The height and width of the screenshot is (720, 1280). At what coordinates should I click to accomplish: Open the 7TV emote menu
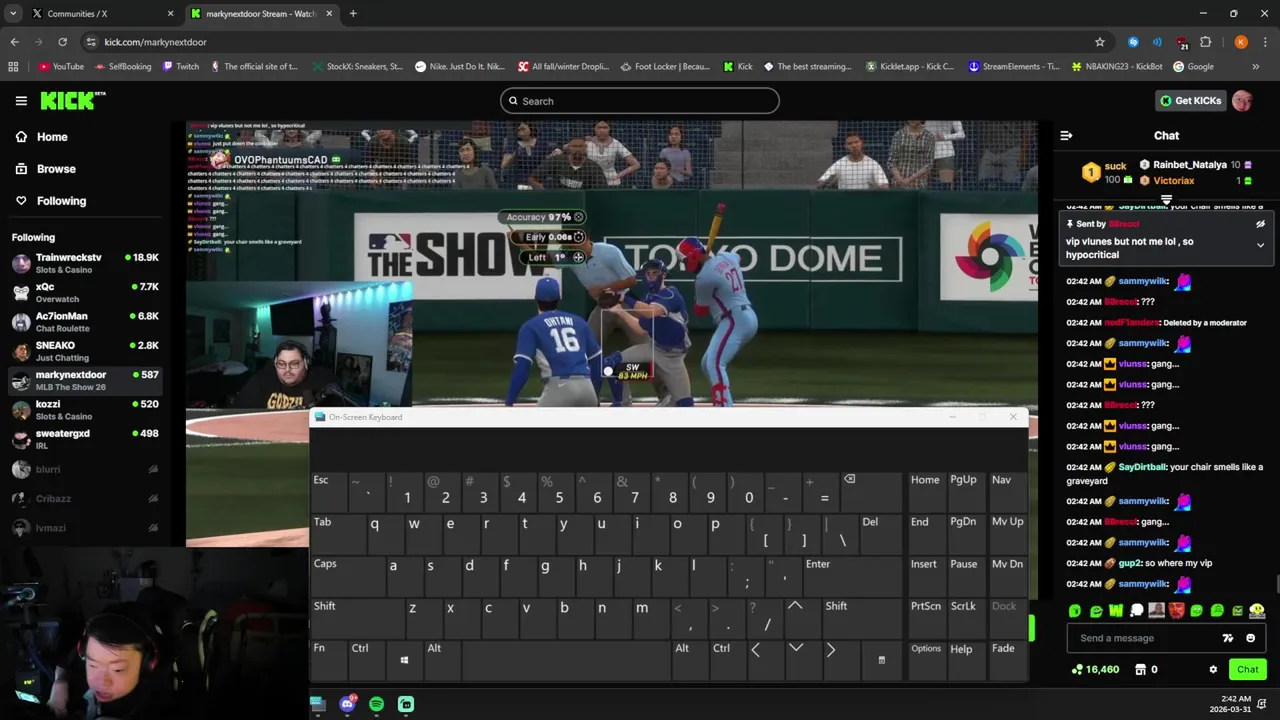1228,638
